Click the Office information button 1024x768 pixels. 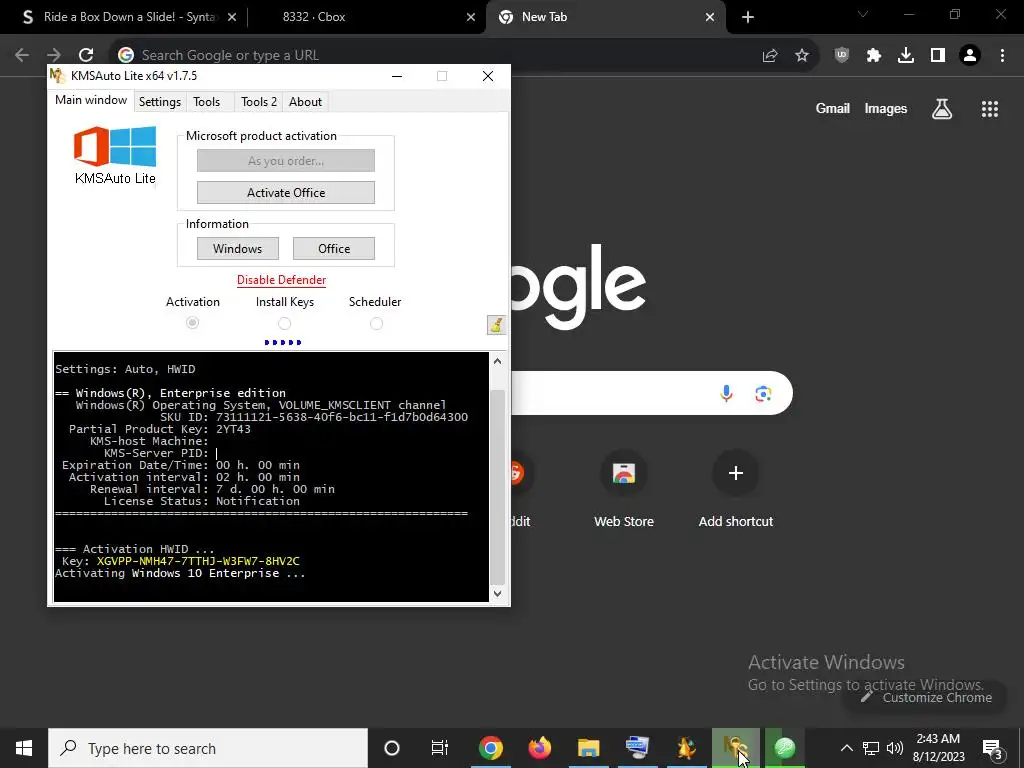(x=334, y=249)
